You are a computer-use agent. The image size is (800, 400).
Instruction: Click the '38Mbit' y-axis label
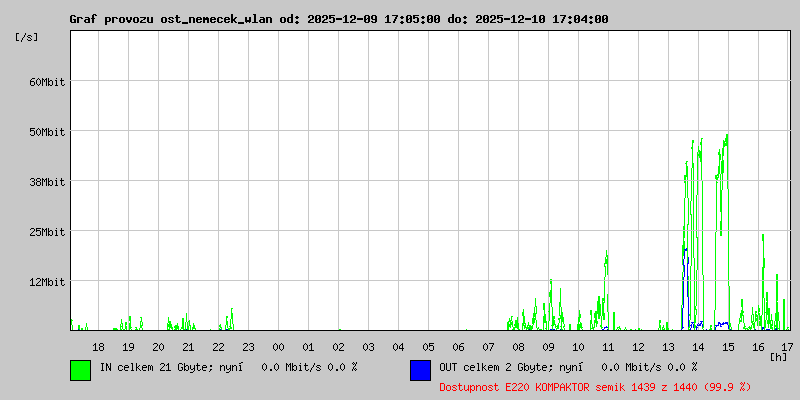point(47,182)
